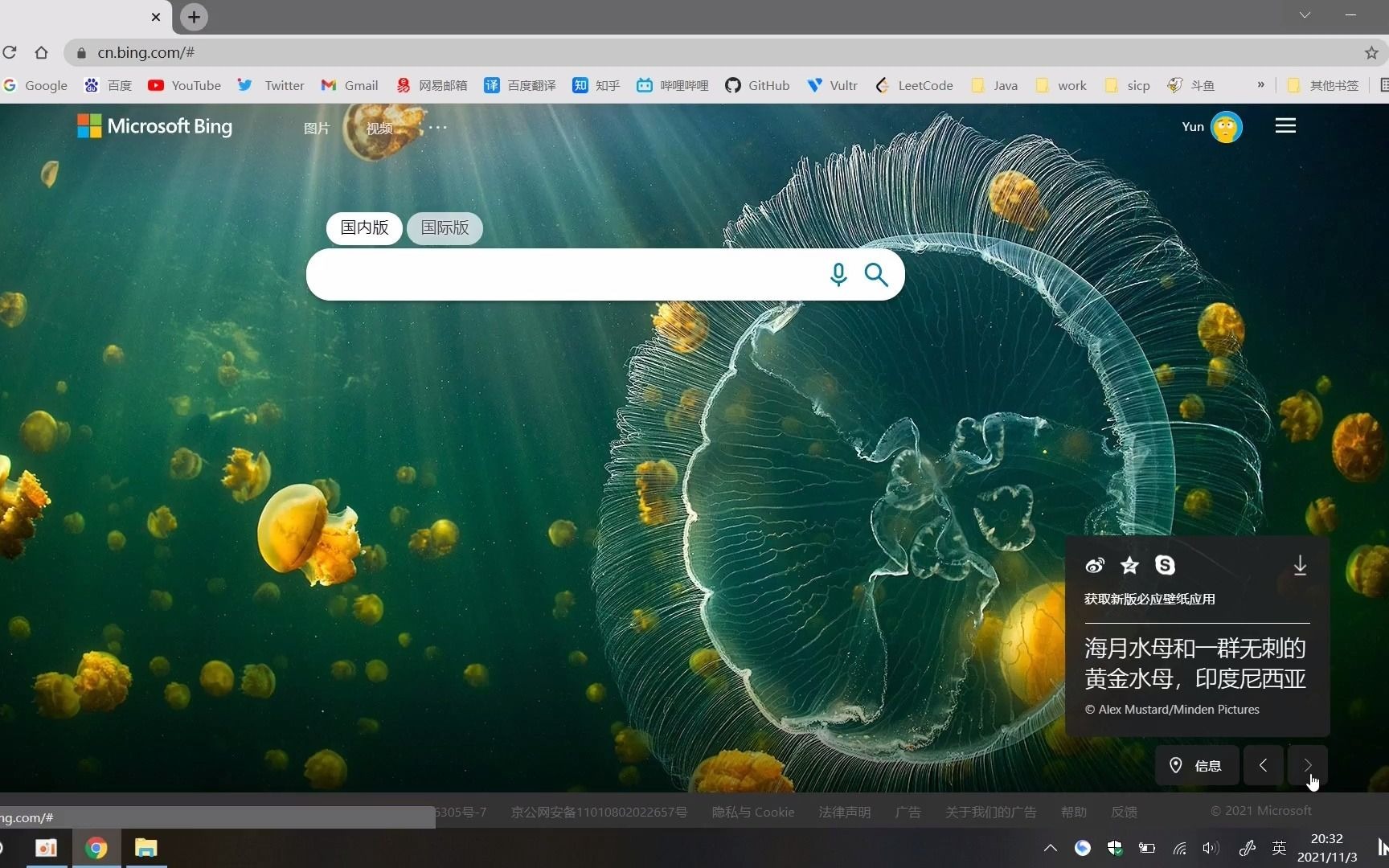
Task: Open YouTube bookmark
Action: pyautogui.click(x=184, y=85)
